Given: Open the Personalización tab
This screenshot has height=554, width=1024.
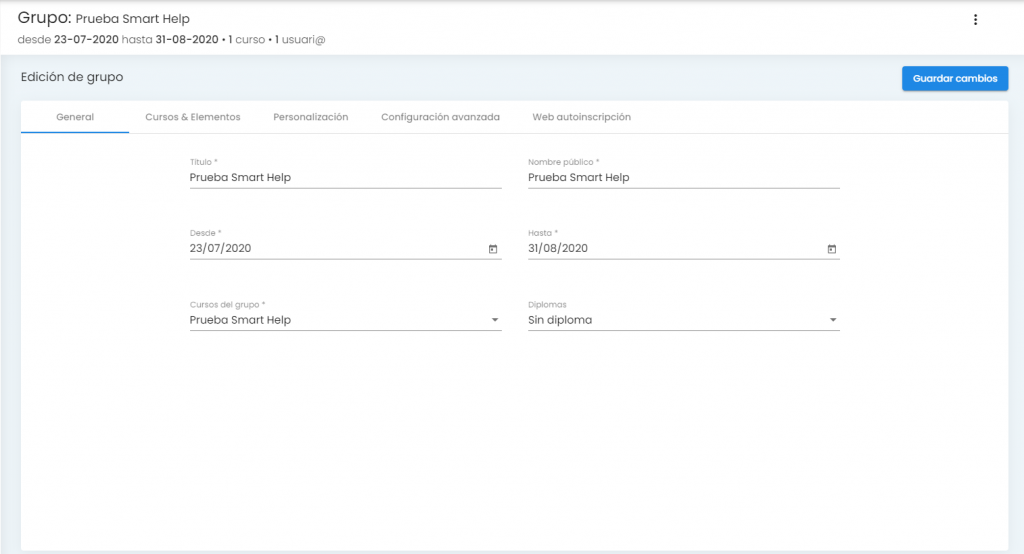Looking at the screenshot, I should point(310,117).
